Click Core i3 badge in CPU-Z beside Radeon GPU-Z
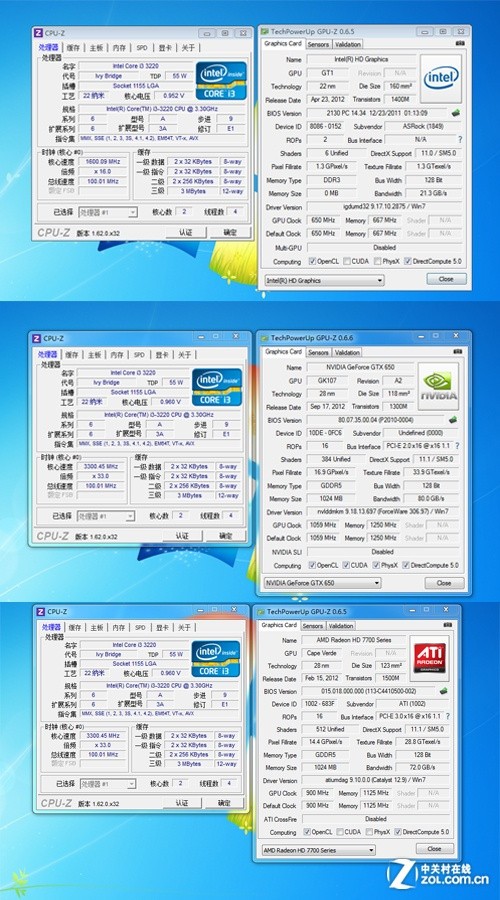The width and height of the screenshot is (500, 900). coord(215,658)
